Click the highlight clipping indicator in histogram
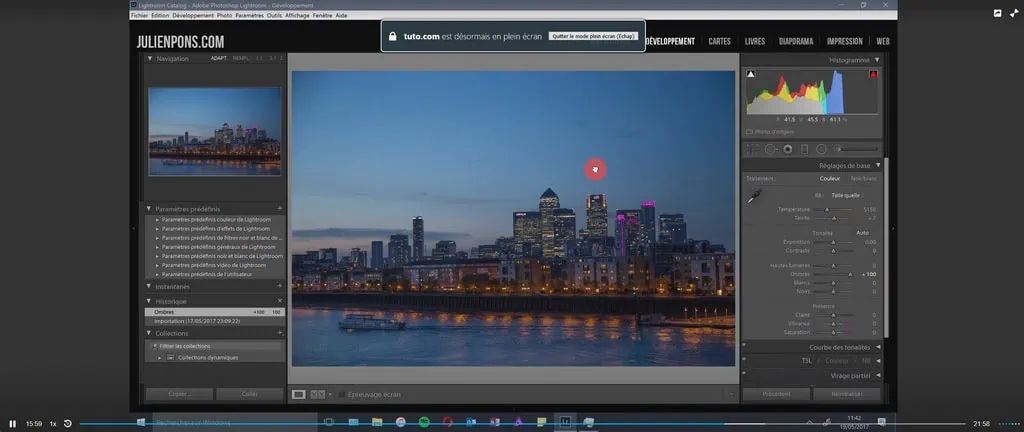Screen dimensions: 1024x432 pyautogui.click(x=873, y=74)
